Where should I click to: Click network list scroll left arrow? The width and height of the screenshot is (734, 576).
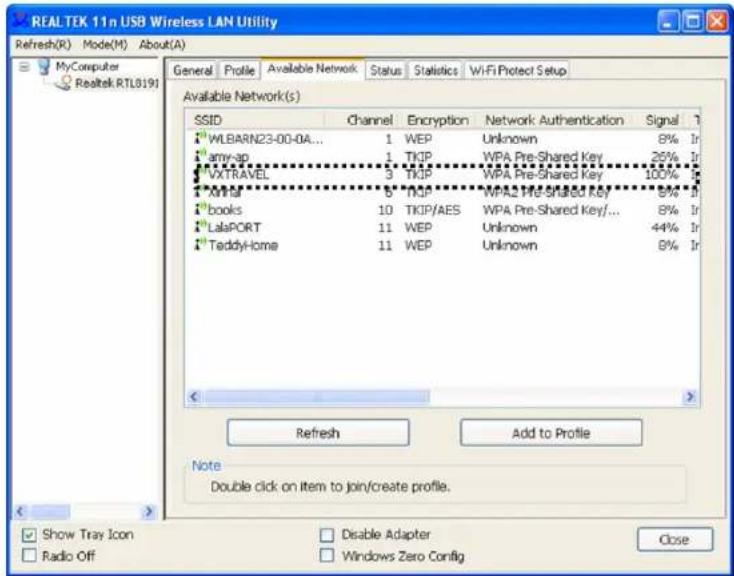pyautogui.click(x=194, y=397)
